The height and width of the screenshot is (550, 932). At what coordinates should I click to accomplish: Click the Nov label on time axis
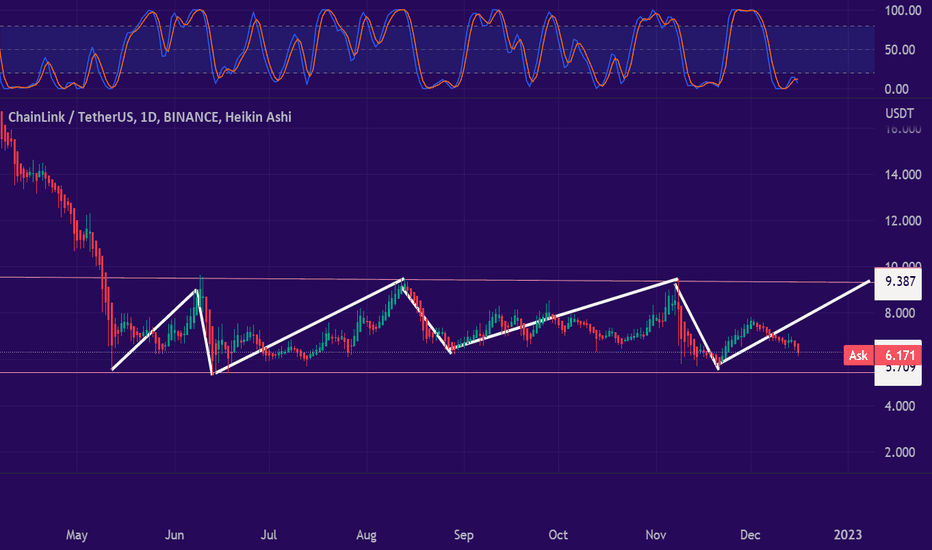(x=656, y=535)
